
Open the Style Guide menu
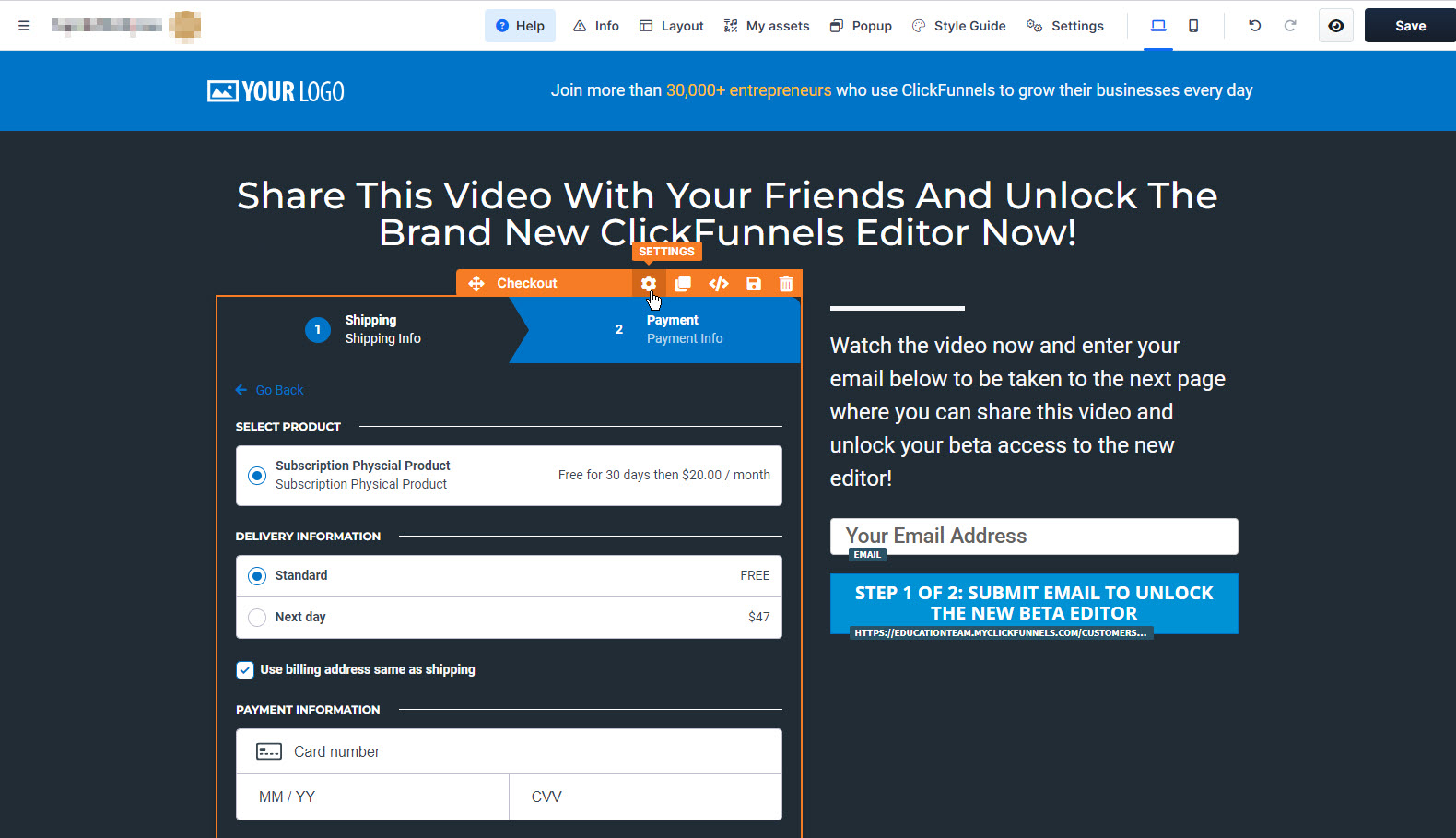(x=958, y=26)
